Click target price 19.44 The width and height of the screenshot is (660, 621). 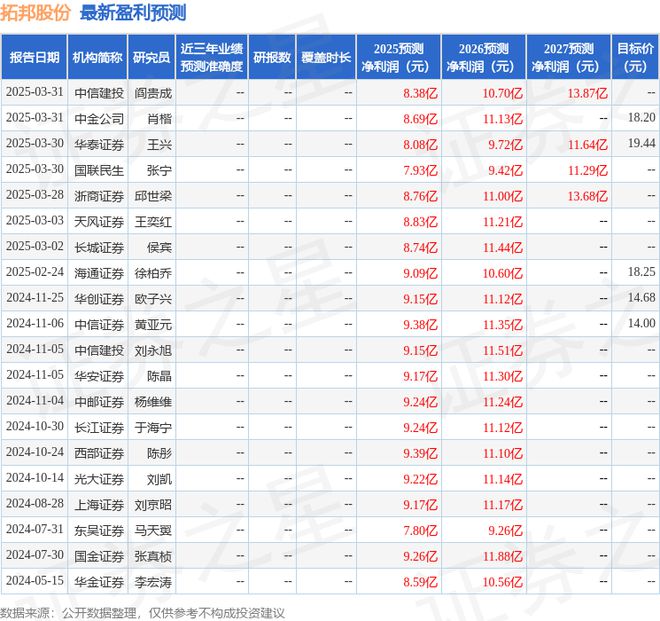click(x=641, y=143)
